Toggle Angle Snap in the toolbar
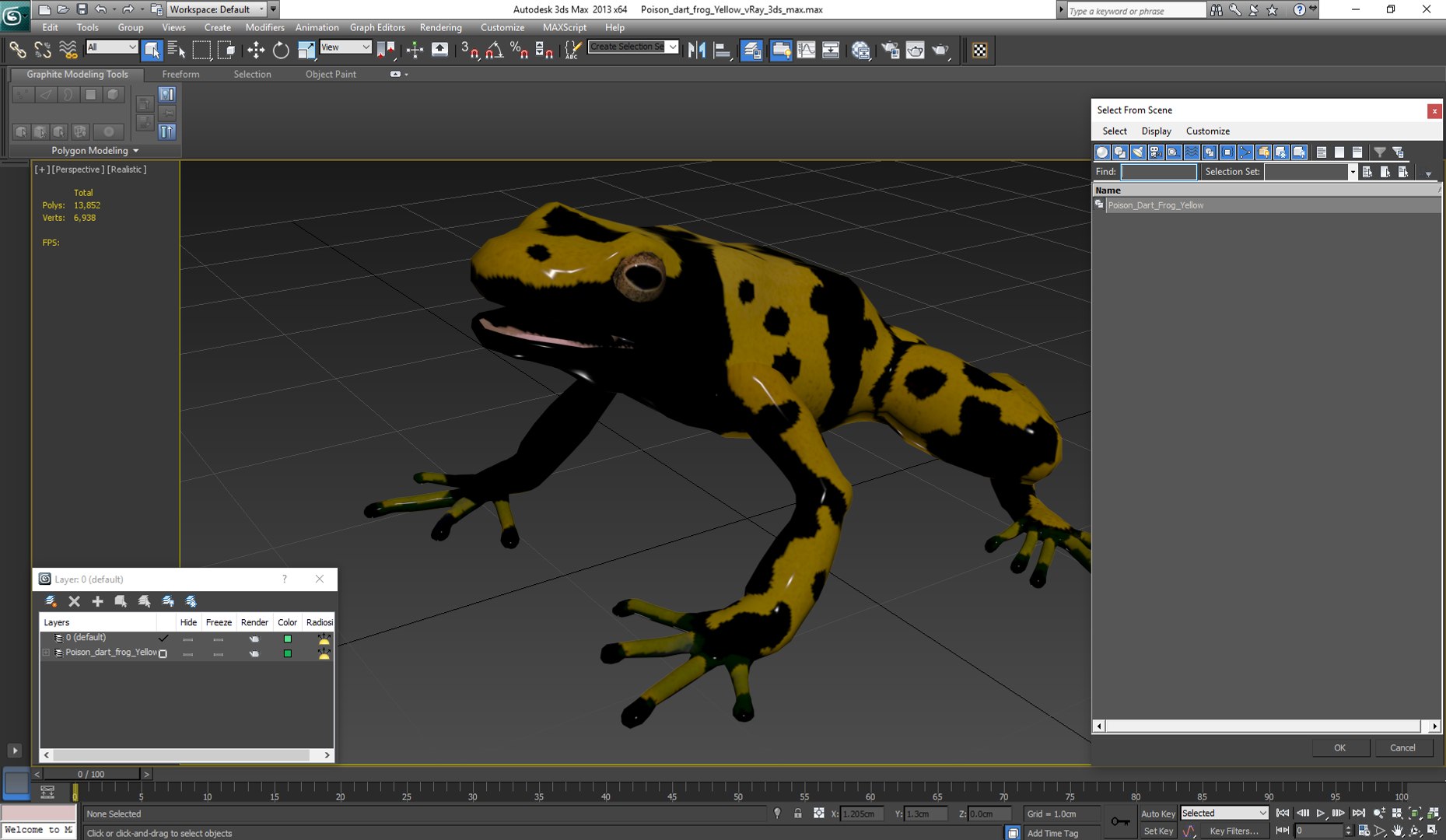The height and width of the screenshot is (840, 1446). coord(494,50)
